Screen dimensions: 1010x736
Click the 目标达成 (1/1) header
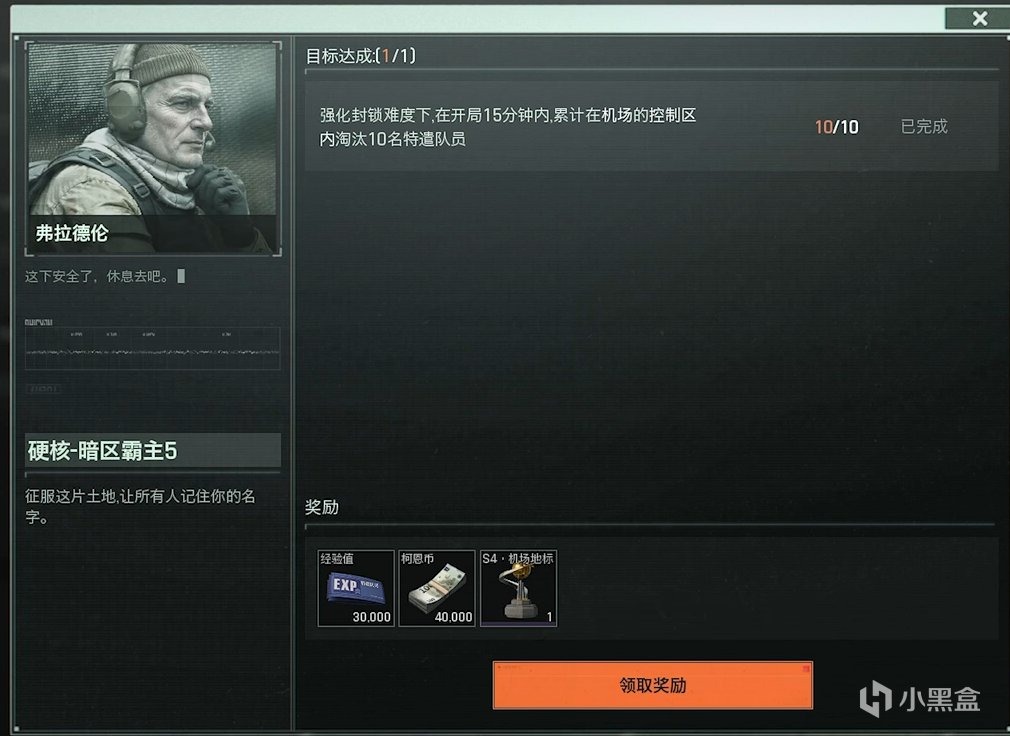click(x=361, y=56)
